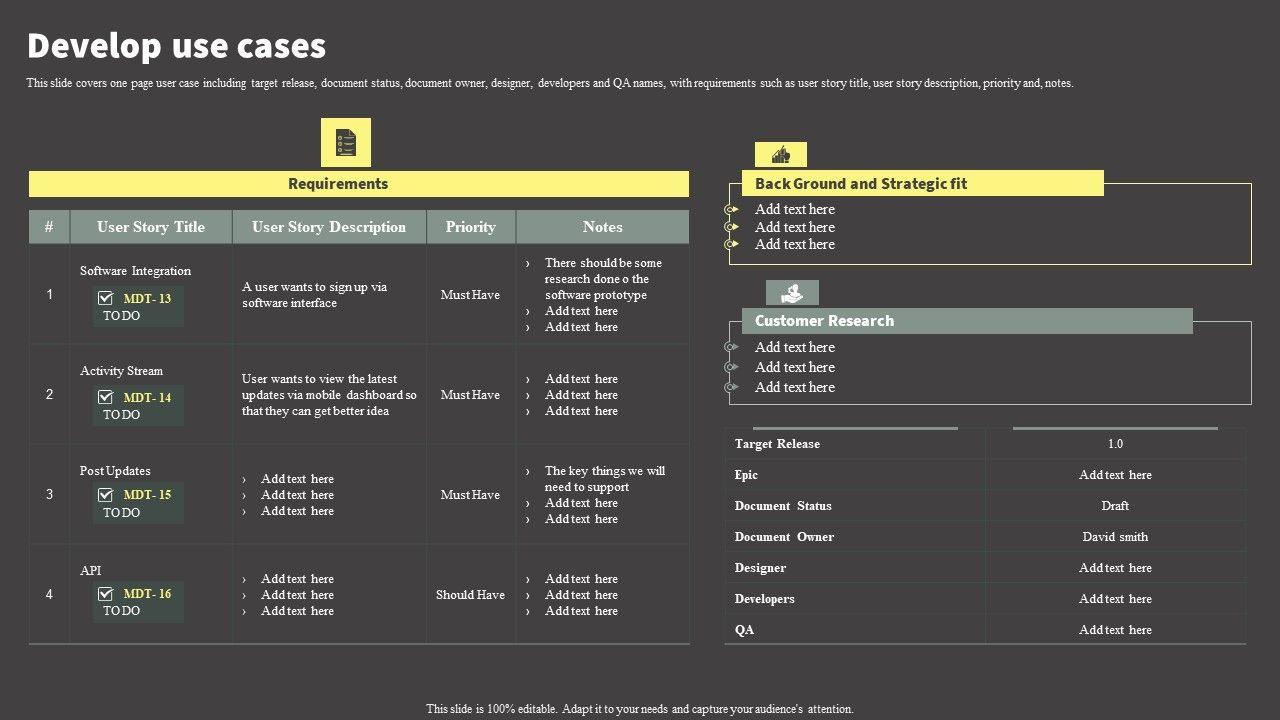Click "A user wants to sign up" description

[314, 295]
